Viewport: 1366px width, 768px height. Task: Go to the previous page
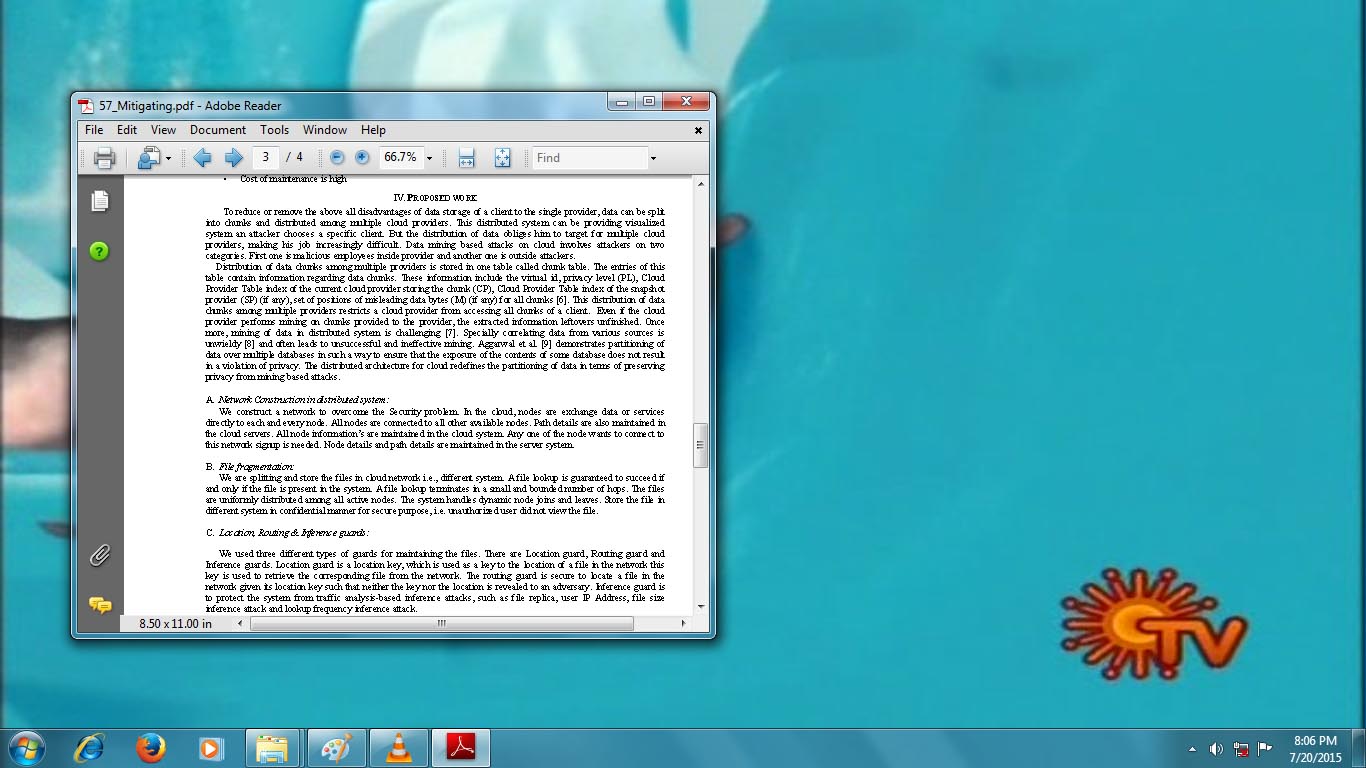click(202, 157)
